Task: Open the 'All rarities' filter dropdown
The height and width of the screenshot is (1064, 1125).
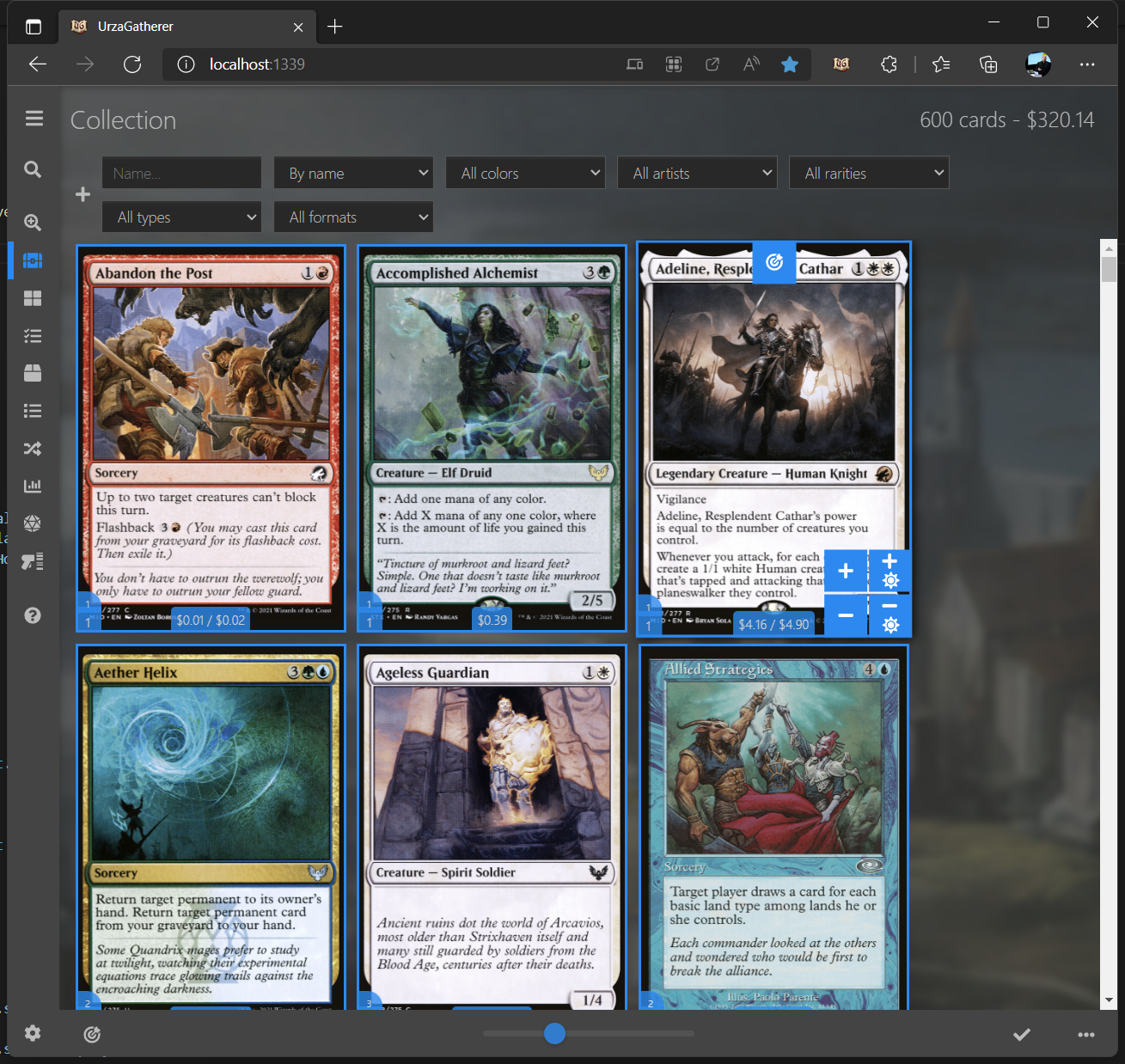Action: tap(869, 173)
